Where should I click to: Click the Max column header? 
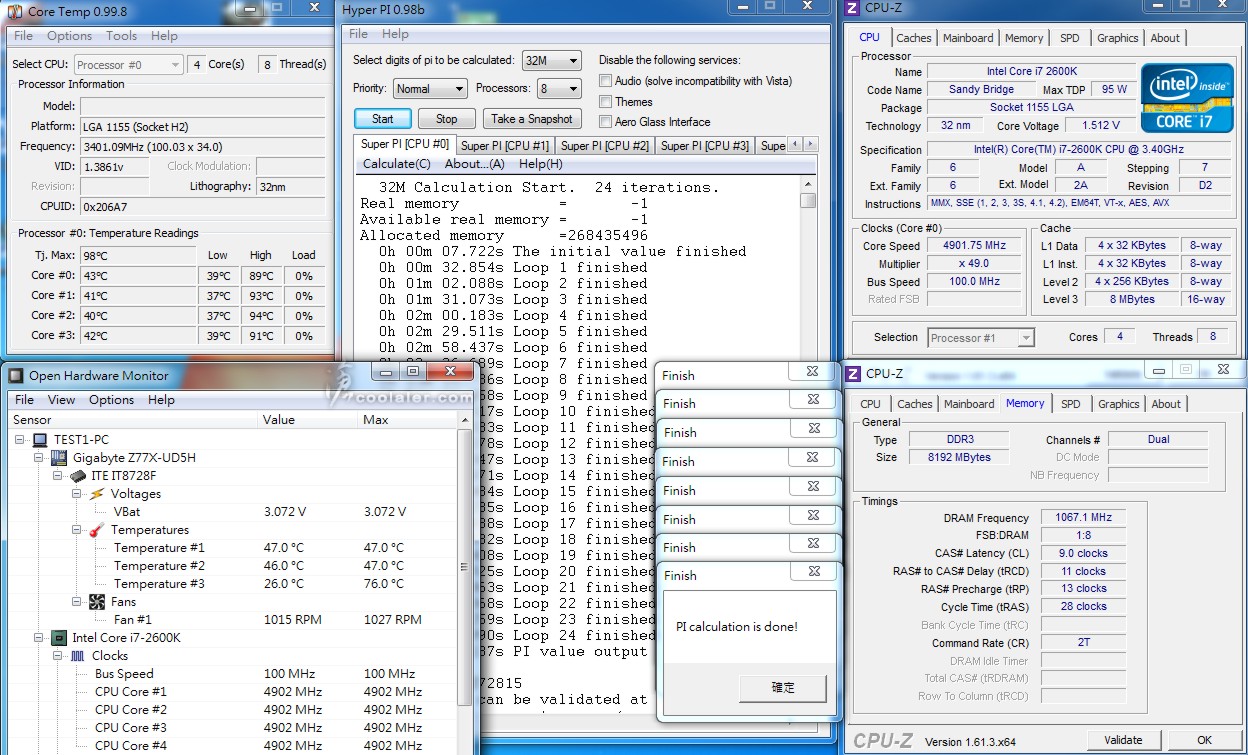pos(408,420)
